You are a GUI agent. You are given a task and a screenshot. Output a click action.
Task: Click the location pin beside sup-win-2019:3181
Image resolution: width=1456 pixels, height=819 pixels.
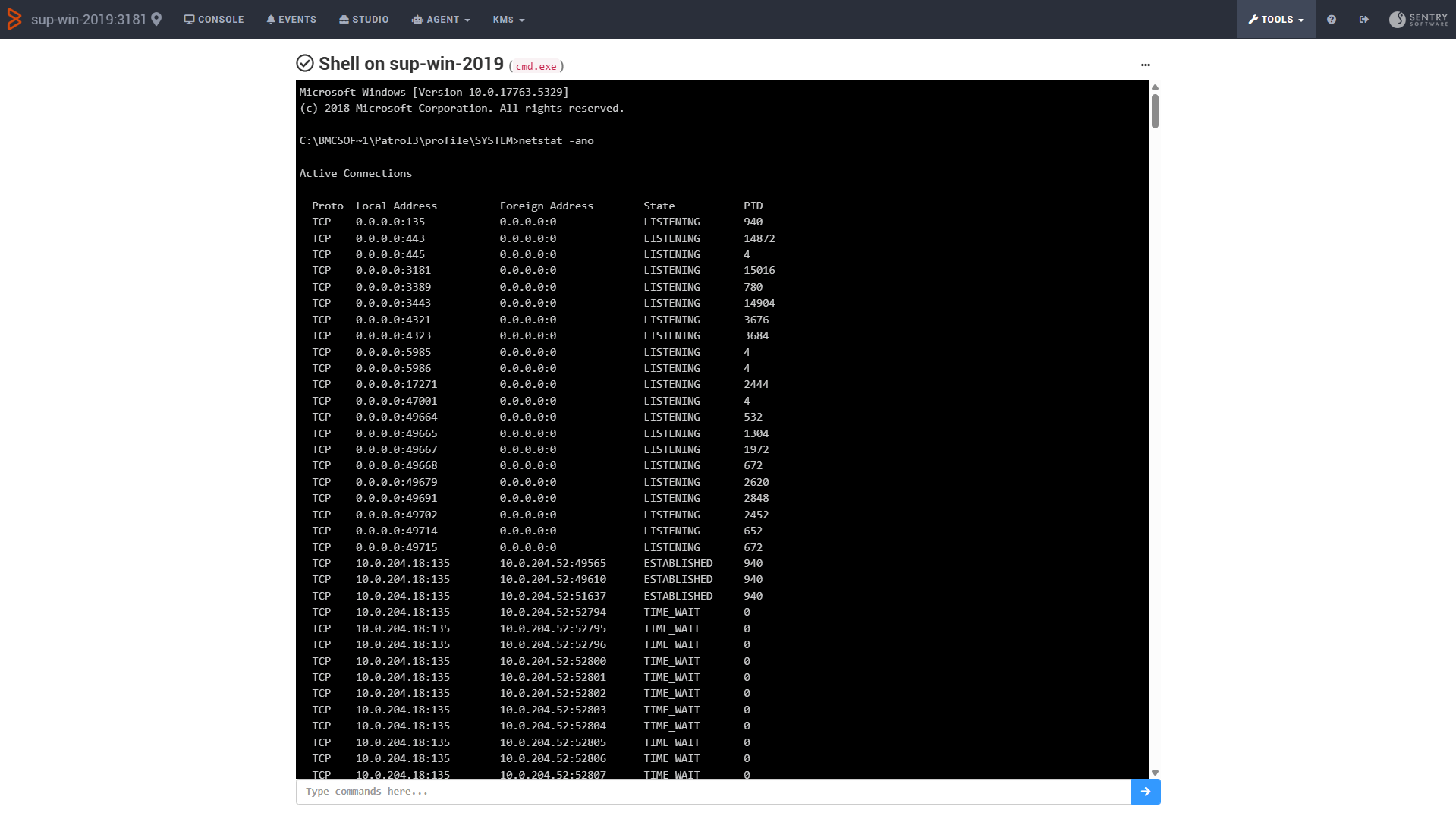coord(156,20)
